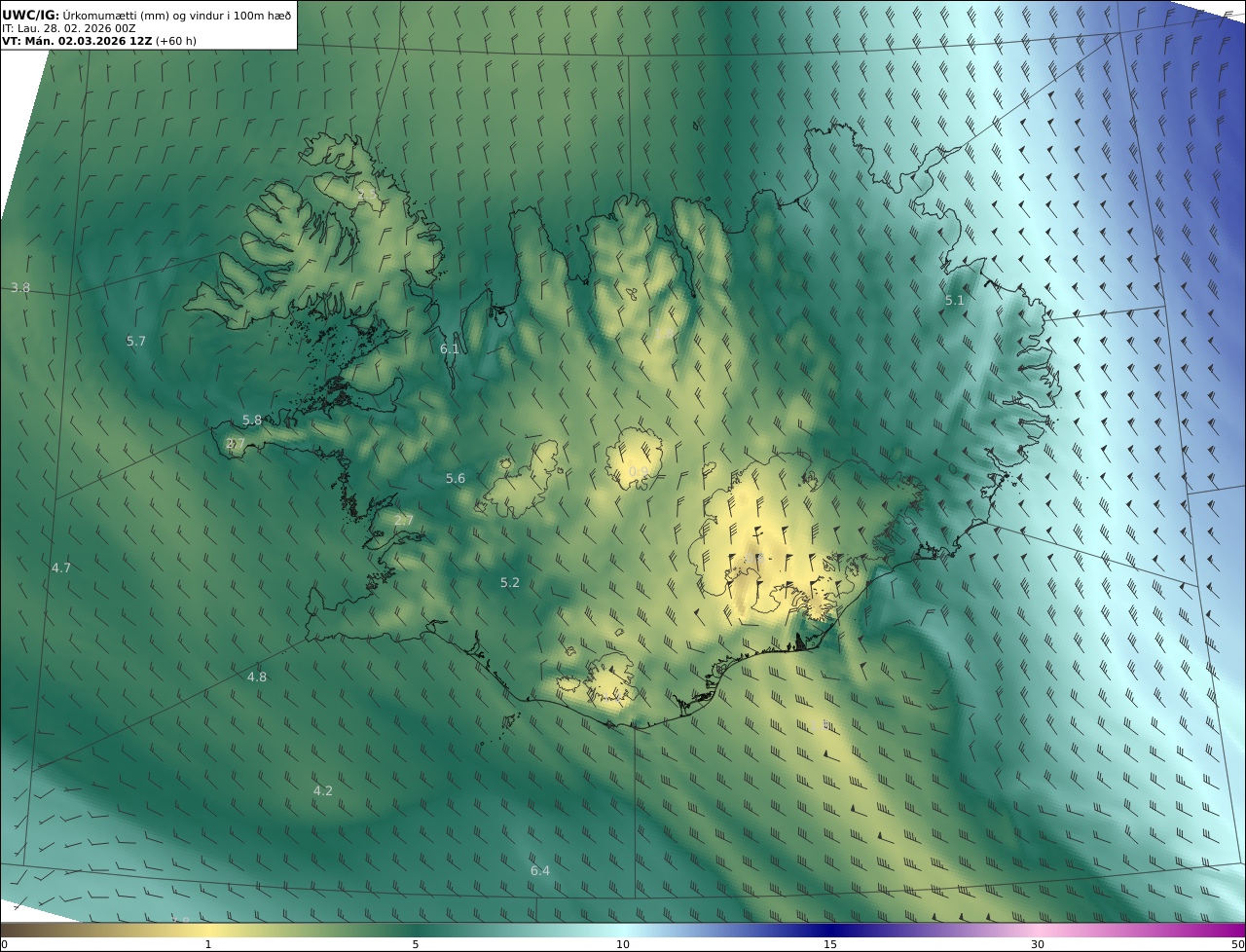Click the '5.6' value label on the map
The image size is (1246, 952).
coord(456,479)
